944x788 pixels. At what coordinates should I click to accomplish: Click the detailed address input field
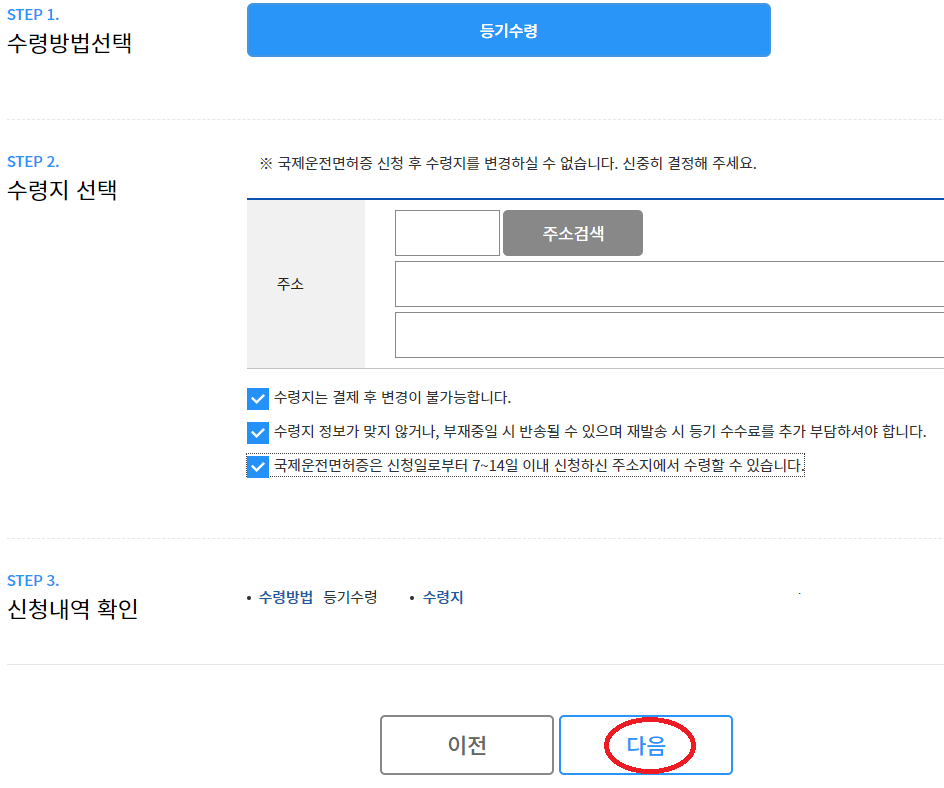(x=669, y=335)
